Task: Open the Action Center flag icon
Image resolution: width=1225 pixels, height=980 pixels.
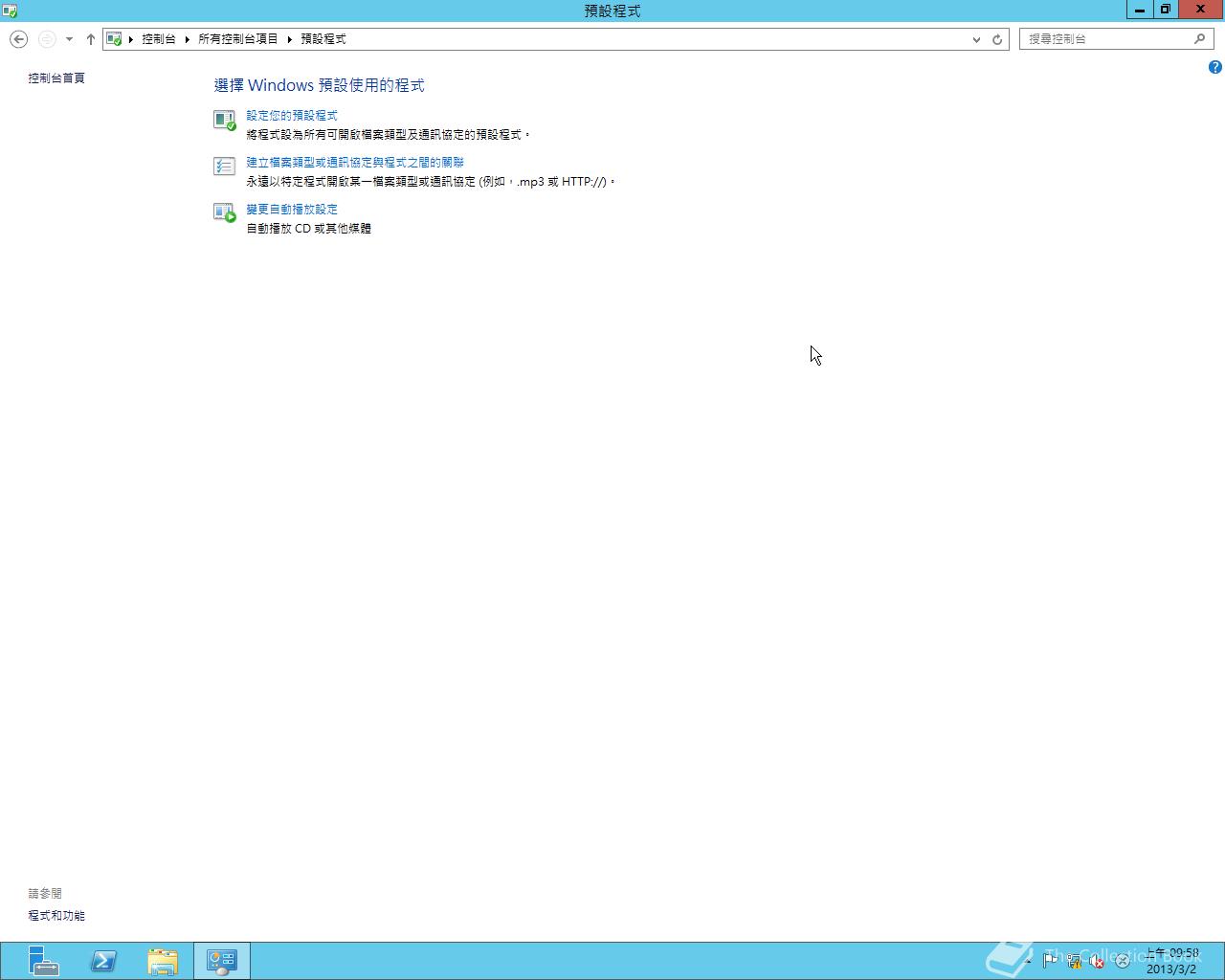Action: click(1051, 961)
